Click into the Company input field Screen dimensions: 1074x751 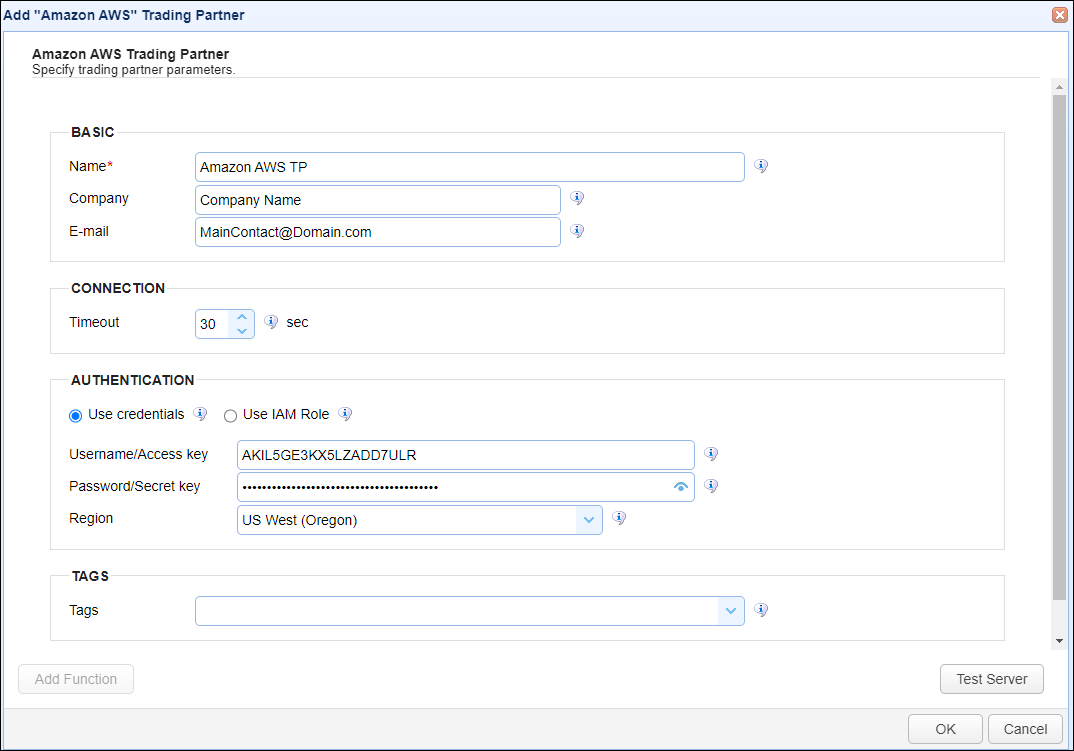(x=378, y=200)
